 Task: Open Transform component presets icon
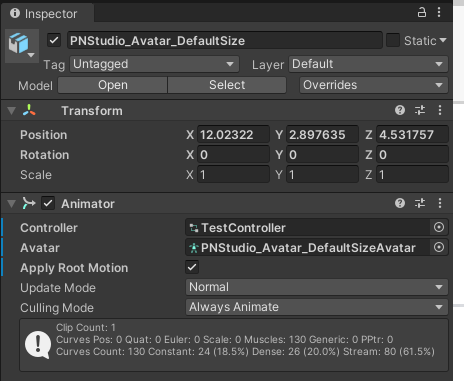point(420,110)
